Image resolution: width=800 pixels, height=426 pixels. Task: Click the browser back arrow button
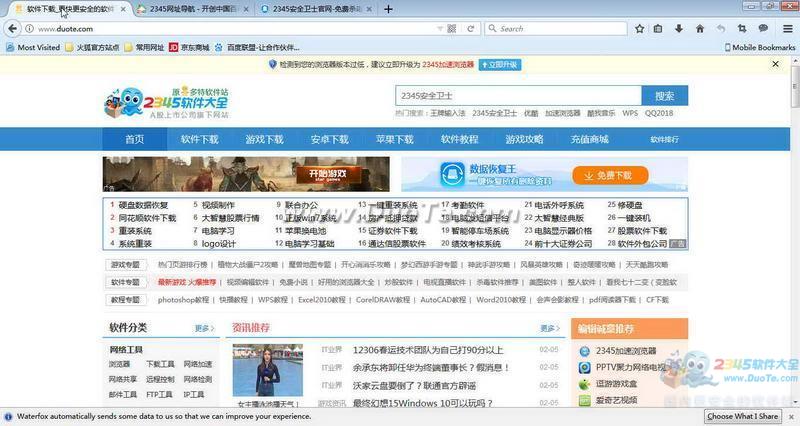pyautogui.click(x=13, y=29)
